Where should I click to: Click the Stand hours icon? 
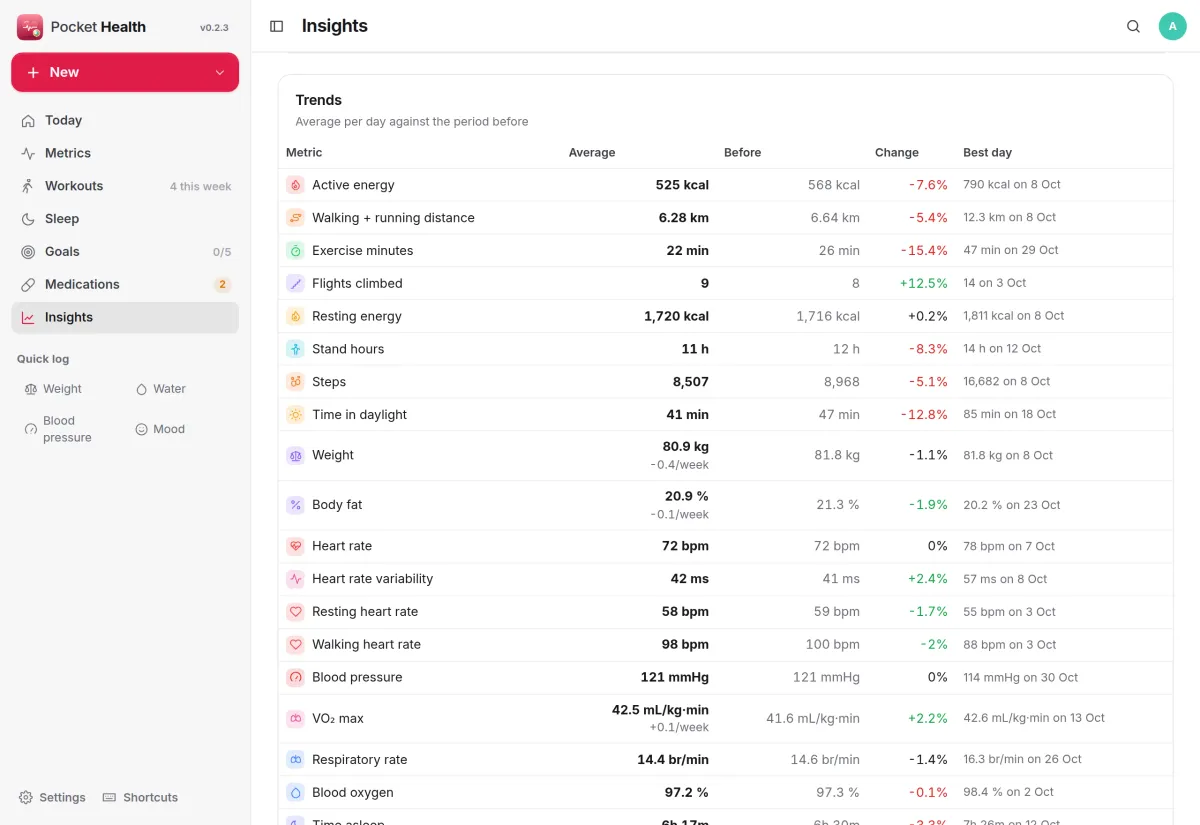(295, 349)
